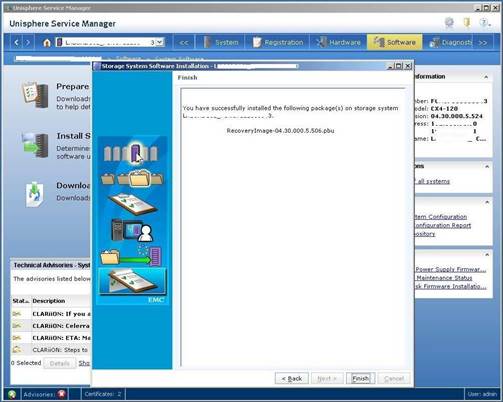The width and height of the screenshot is (503, 402).
Task: Click the CX4-120 model value
Action: coord(444,109)
